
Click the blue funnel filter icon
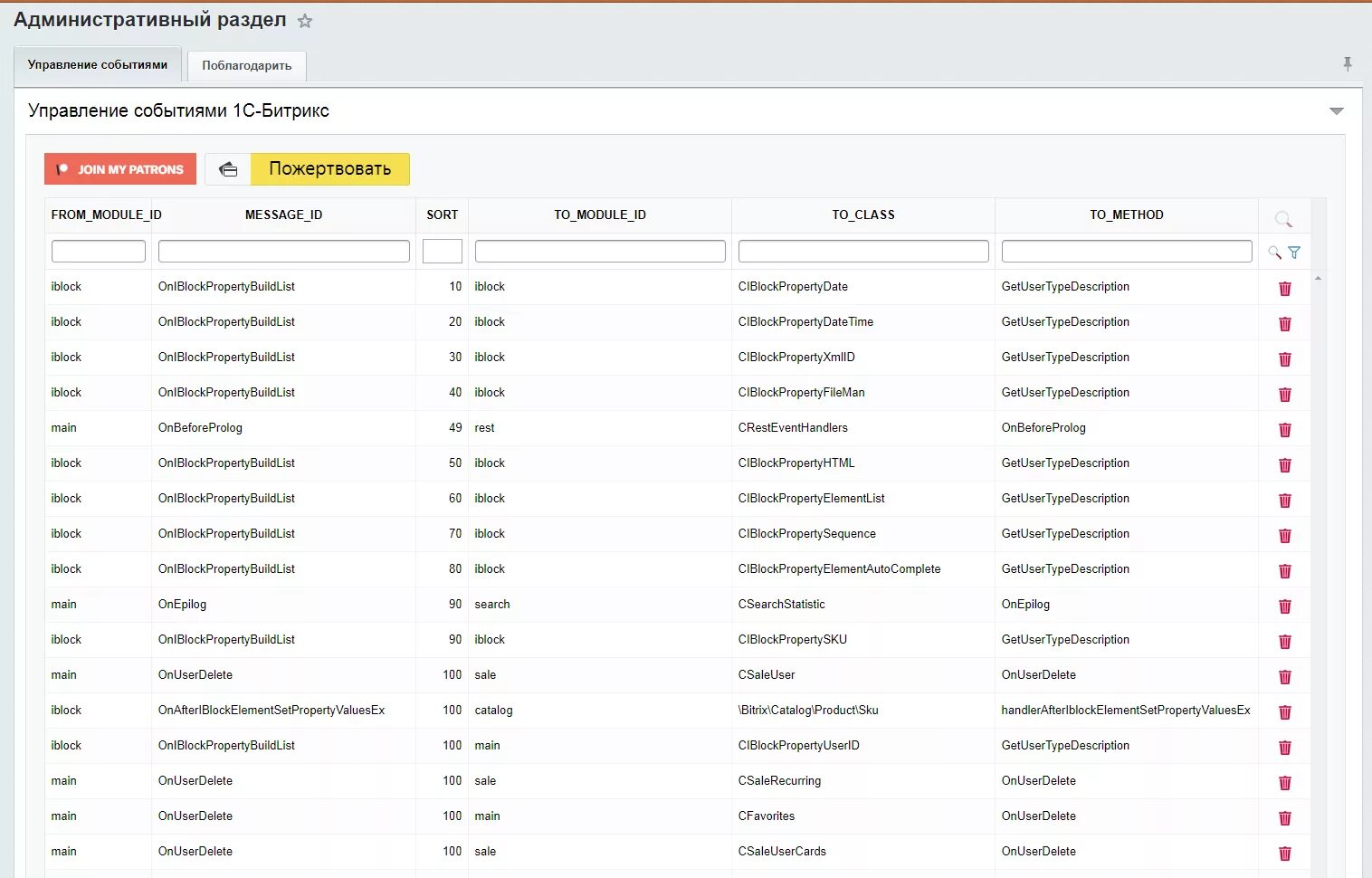coord(1294,253)
